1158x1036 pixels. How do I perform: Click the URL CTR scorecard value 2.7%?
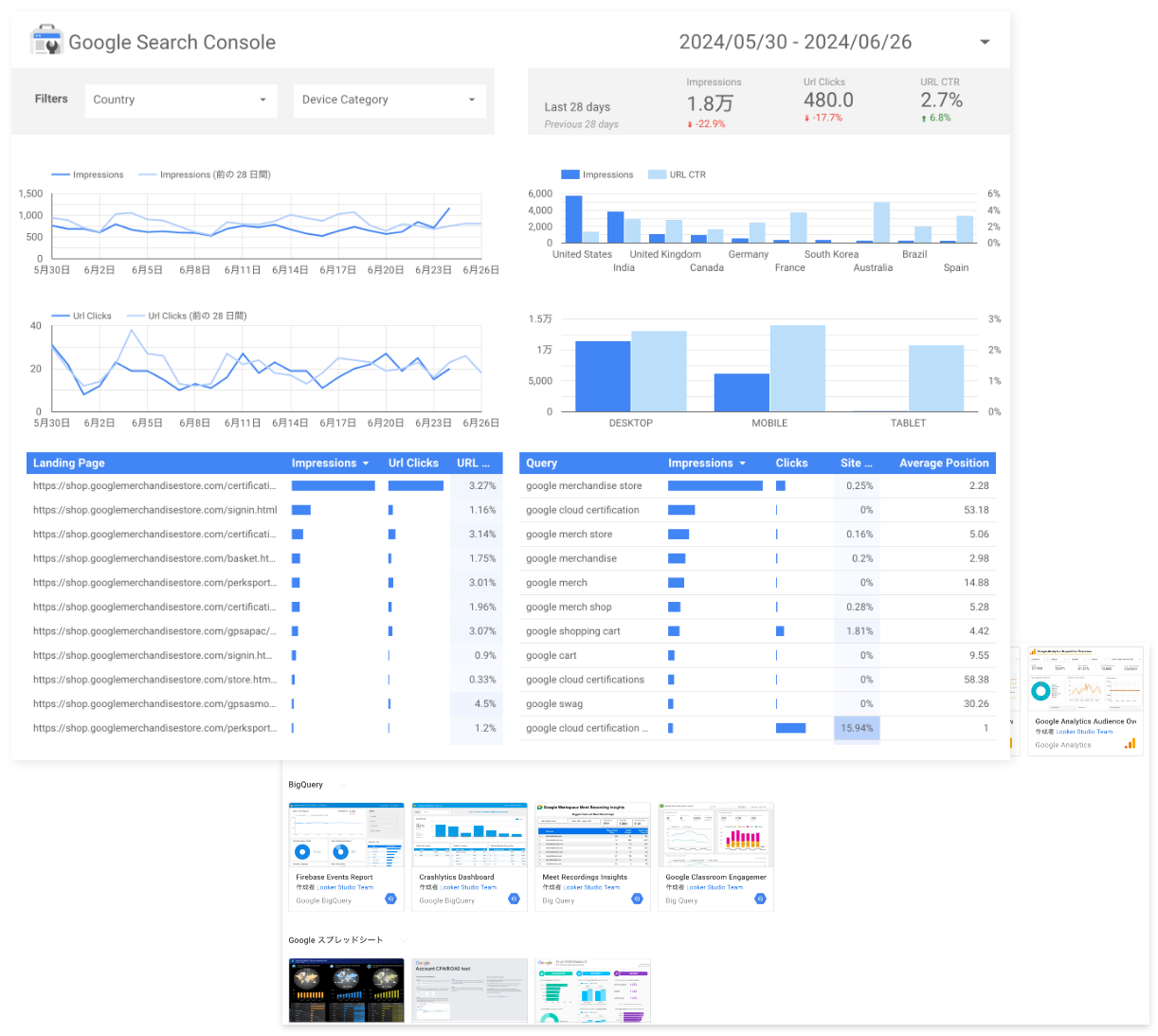pyautogui.click(x=942, y=100)
